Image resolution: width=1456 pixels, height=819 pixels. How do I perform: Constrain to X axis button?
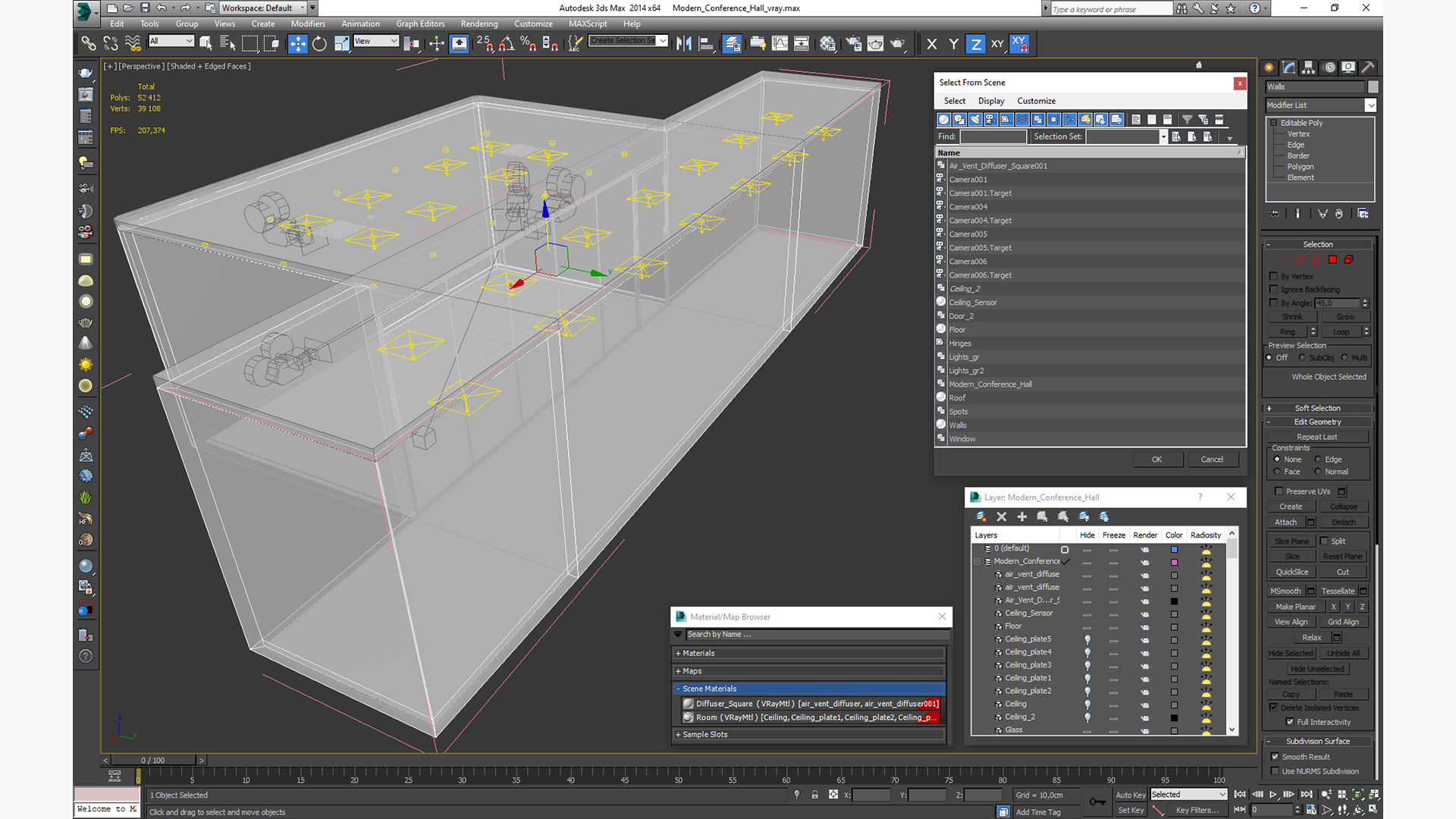[932, 44]
